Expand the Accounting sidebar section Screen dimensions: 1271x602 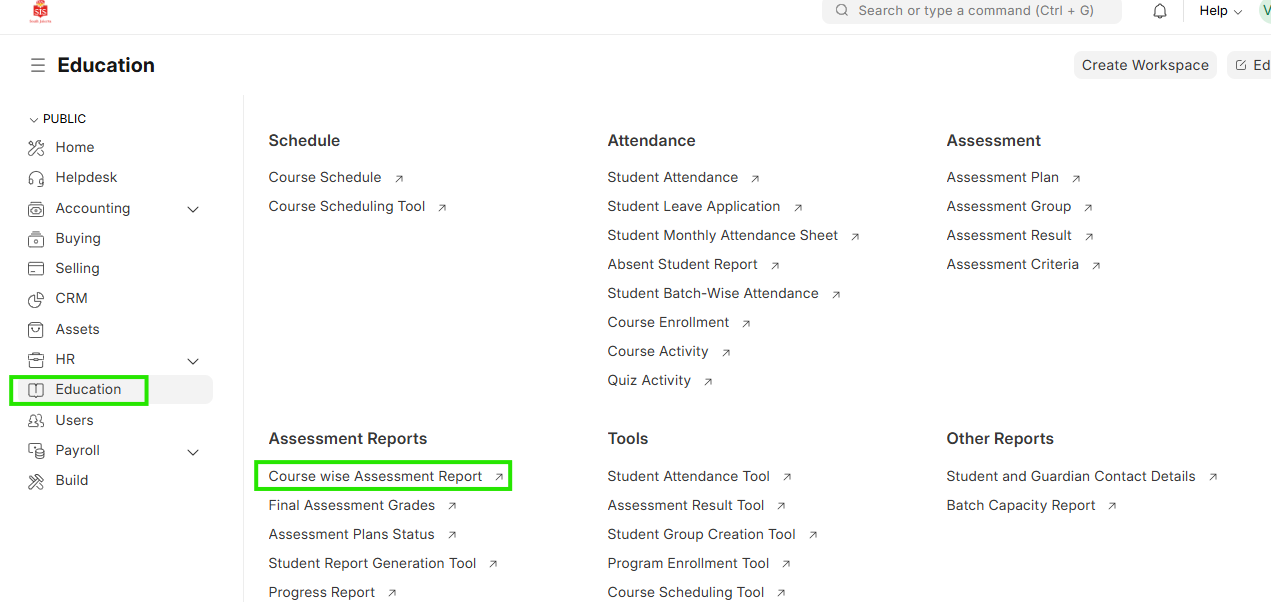click(193, 209)
